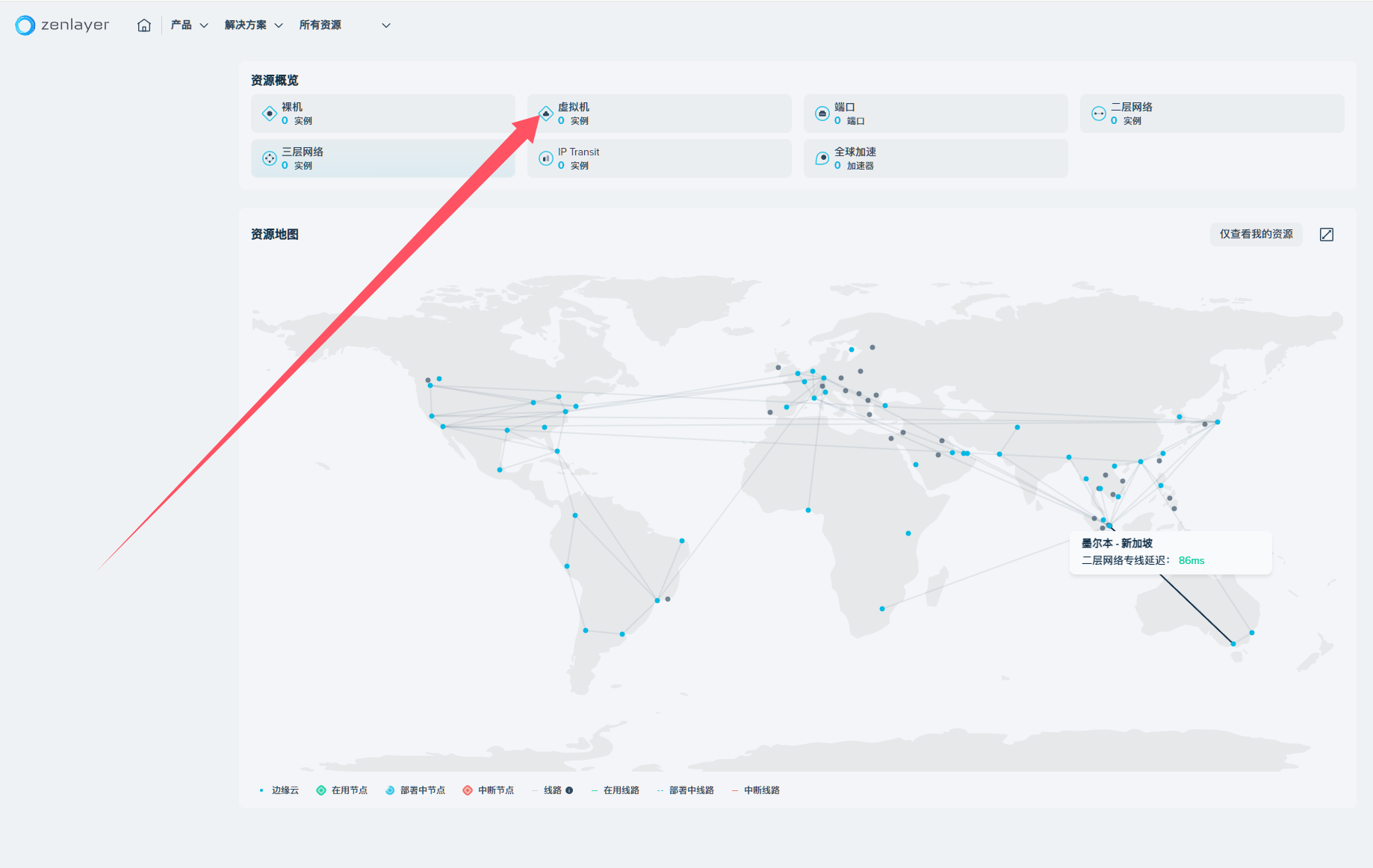1373x868 pixels.
Task: Go to the home page icon
Action: click(144, 25)
